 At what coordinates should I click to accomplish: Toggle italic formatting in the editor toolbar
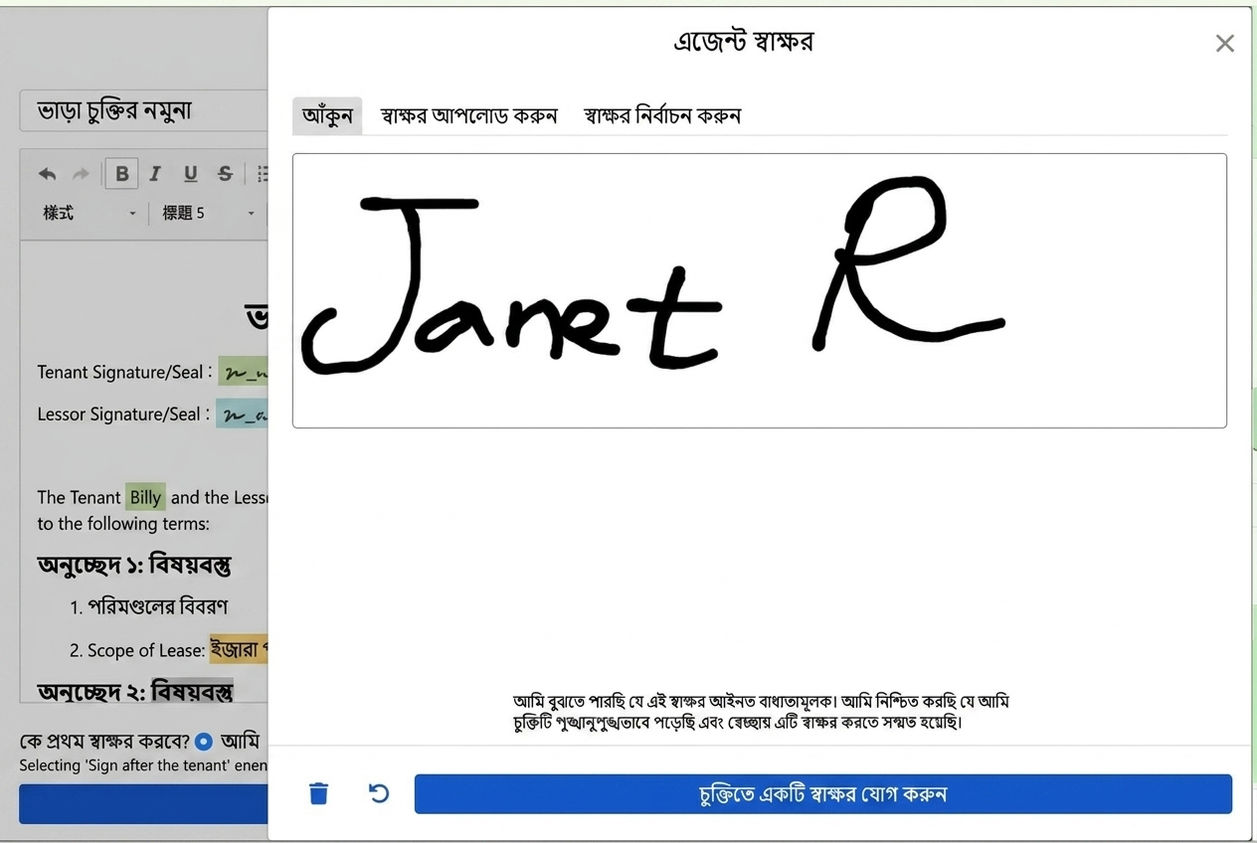click(x=155, y=174)
